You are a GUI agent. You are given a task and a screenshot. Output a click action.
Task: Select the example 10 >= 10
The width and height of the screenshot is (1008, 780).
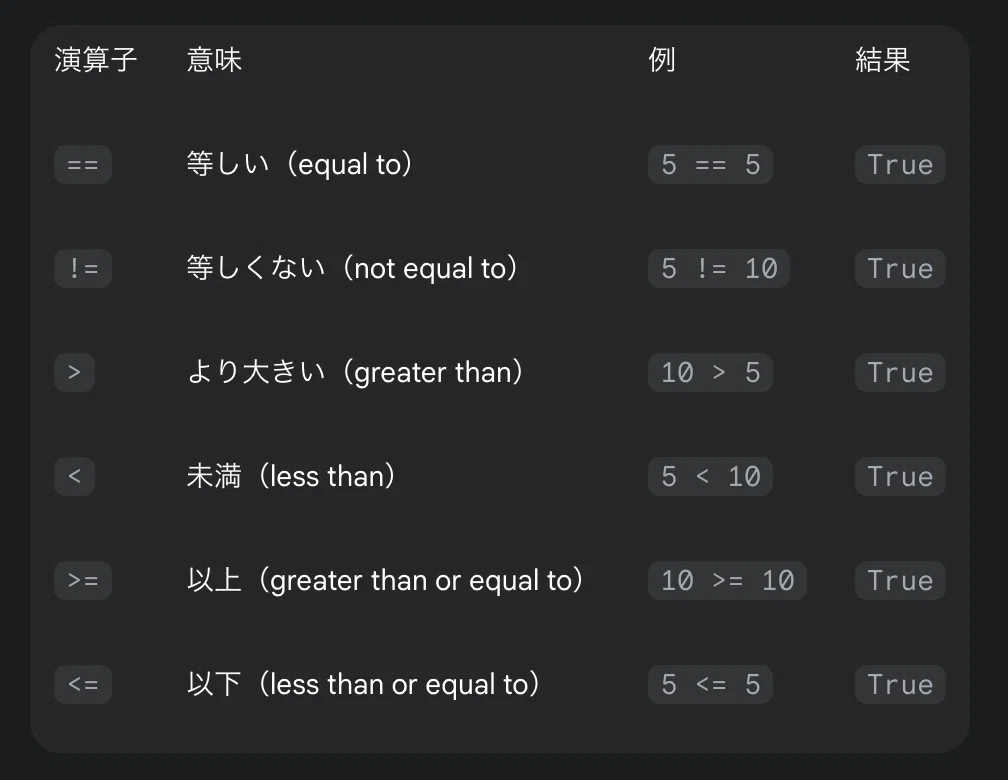pyautogui.click(x=727, y=580)
